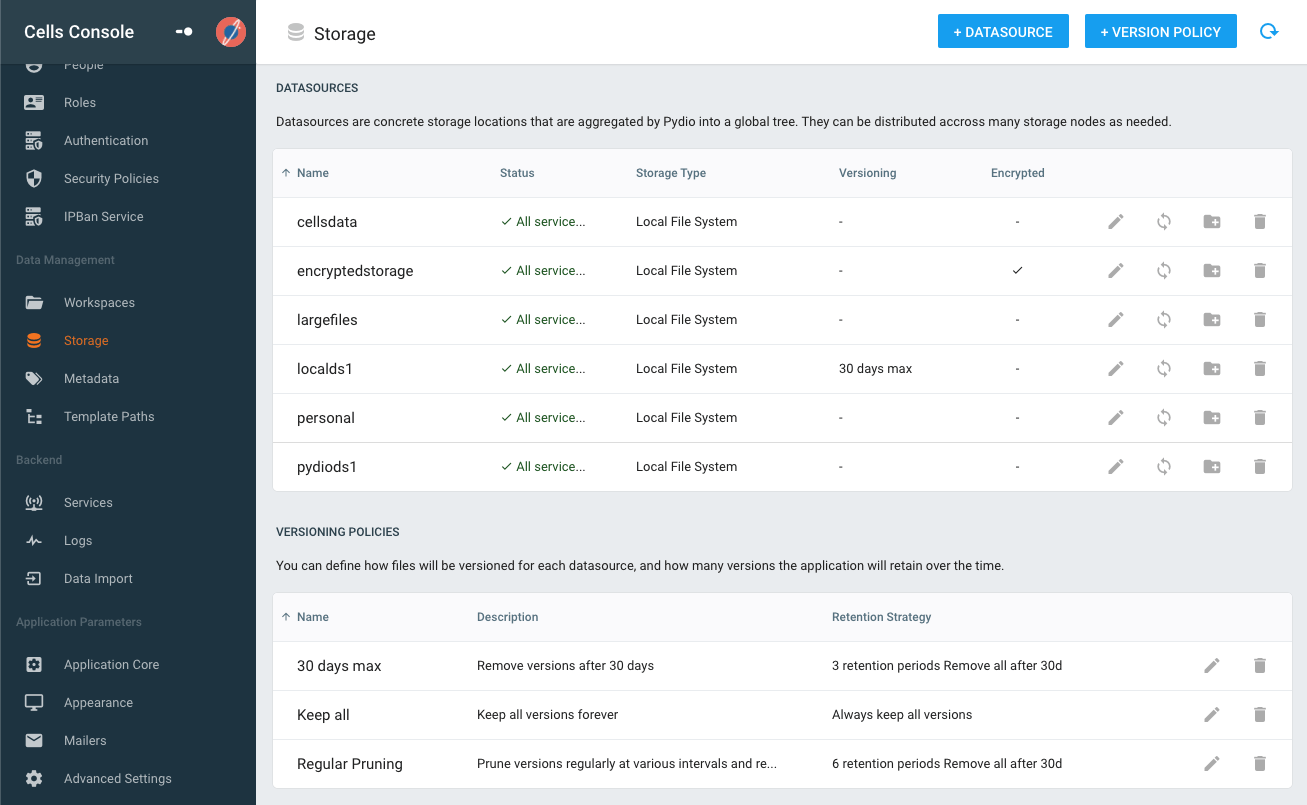Screen dimensions: 1307x805
Task: Delete the encryptedstorage datasource
Action: coord(1260,271)
